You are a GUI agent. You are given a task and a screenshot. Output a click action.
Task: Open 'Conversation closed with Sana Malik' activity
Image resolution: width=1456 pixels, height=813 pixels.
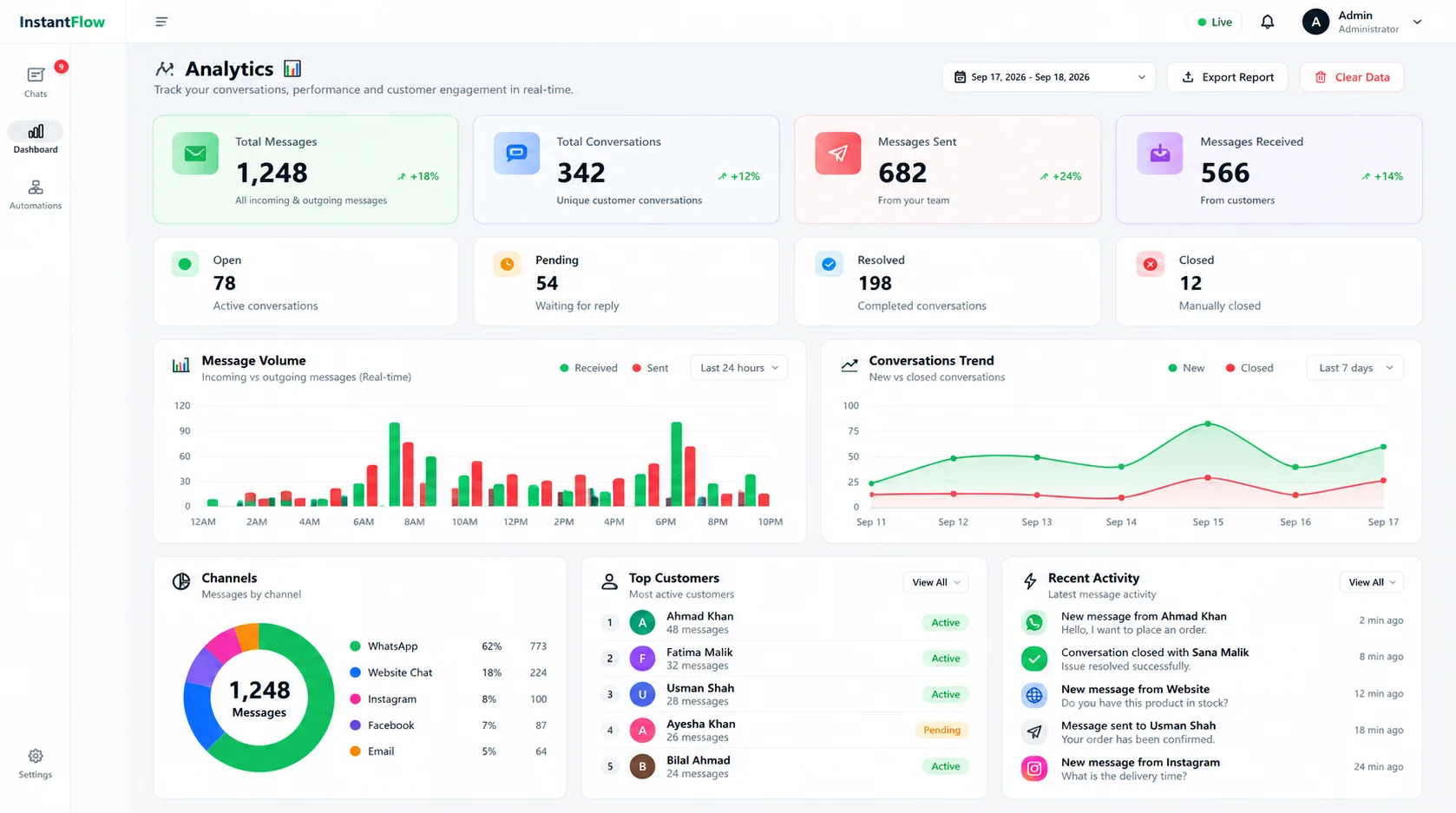pos(1212,659)
